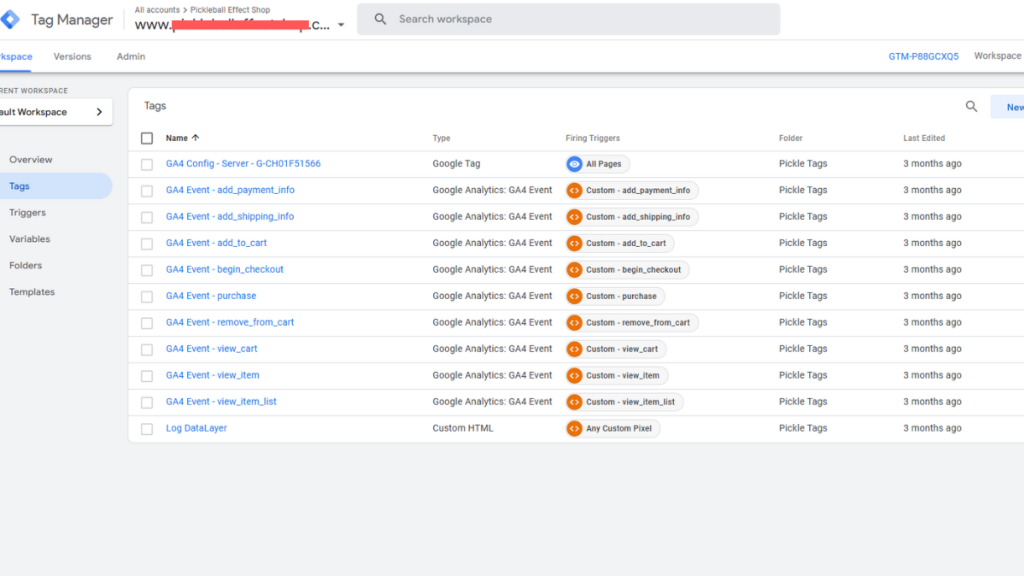1024x576 pixels.
Task: Expand the Default Workspace selector chevron
Action: [x=99, y=112]
